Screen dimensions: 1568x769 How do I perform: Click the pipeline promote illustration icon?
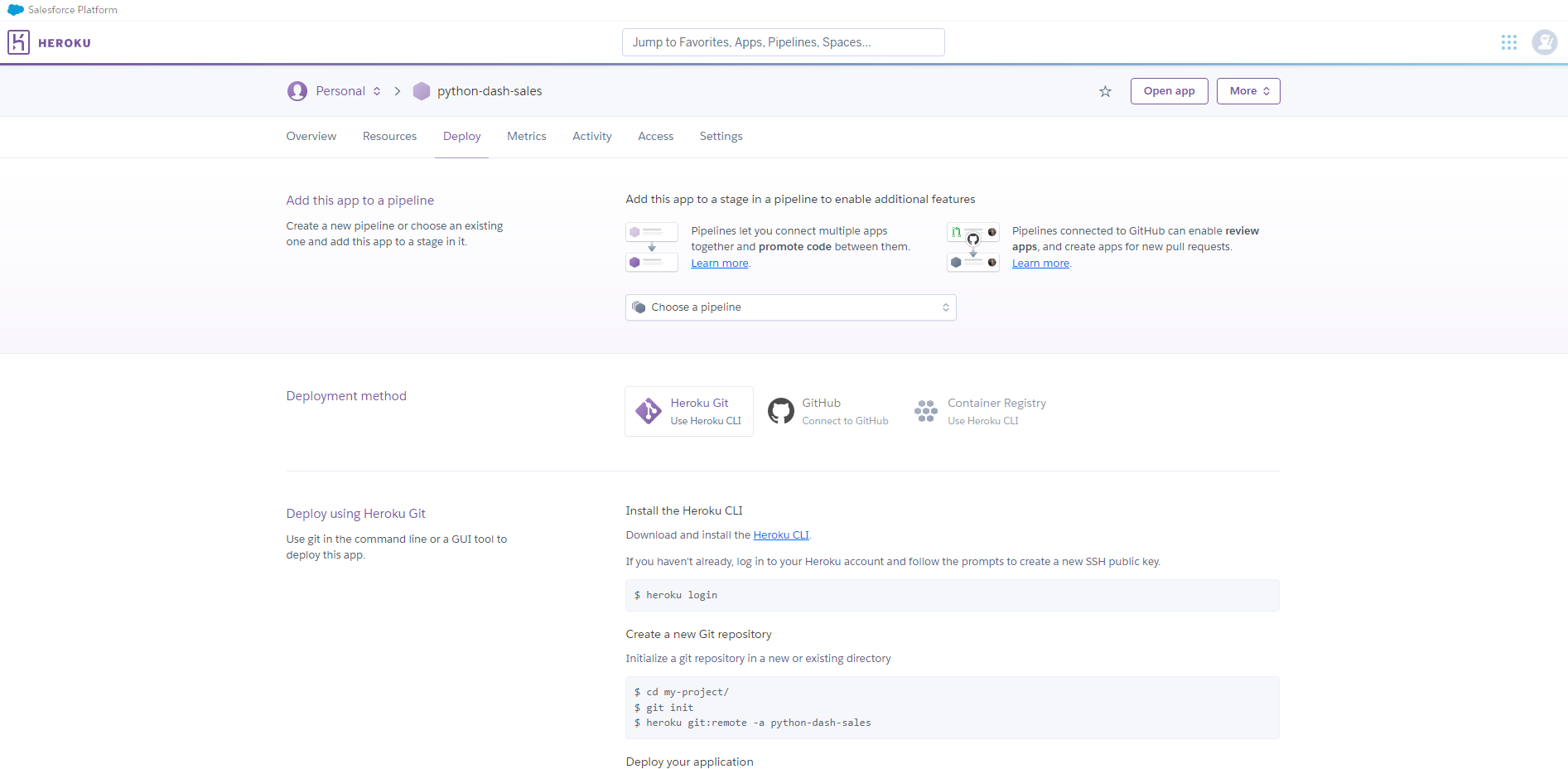coord(652,247)
